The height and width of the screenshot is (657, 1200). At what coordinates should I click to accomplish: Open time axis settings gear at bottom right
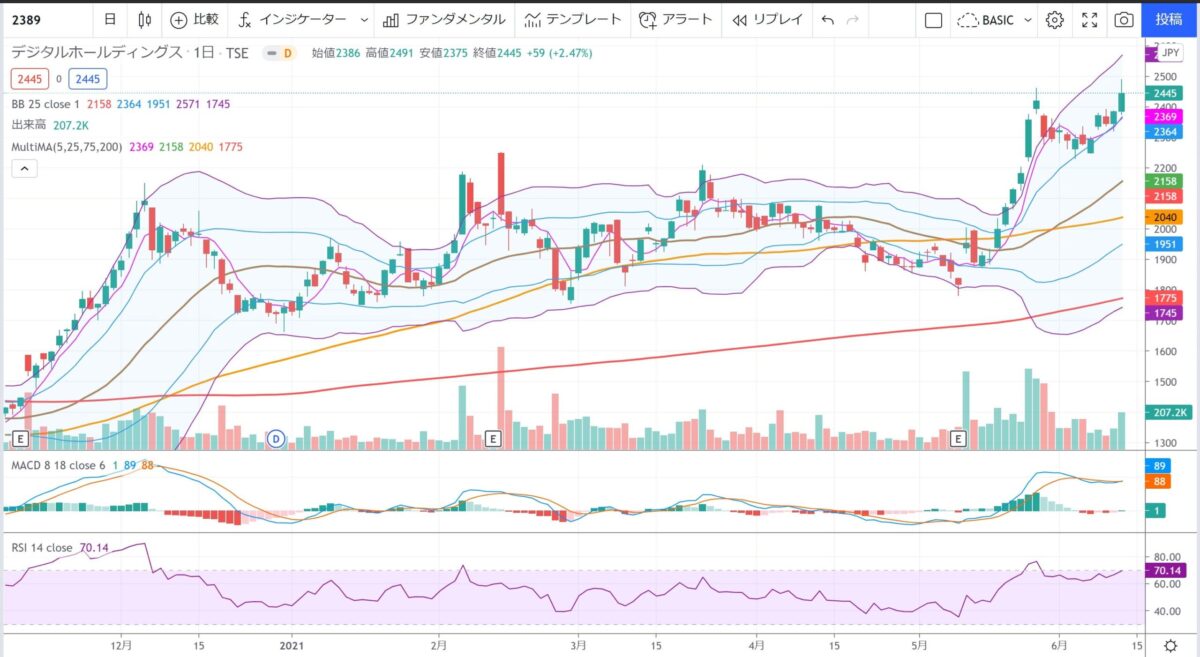point(1171,646)
